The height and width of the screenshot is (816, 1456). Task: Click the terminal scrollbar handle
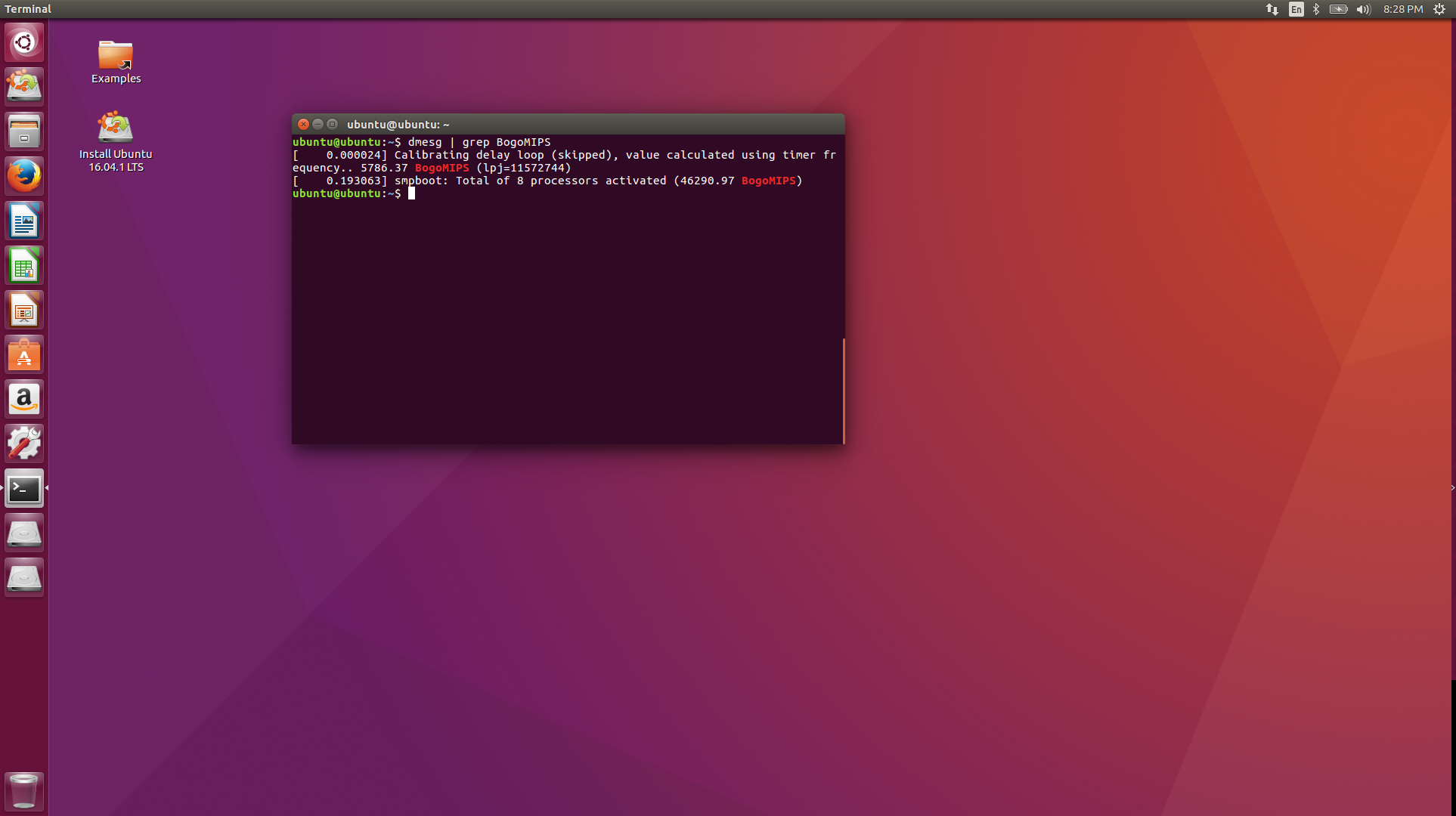pyautogui.click(x=843, y=391)
